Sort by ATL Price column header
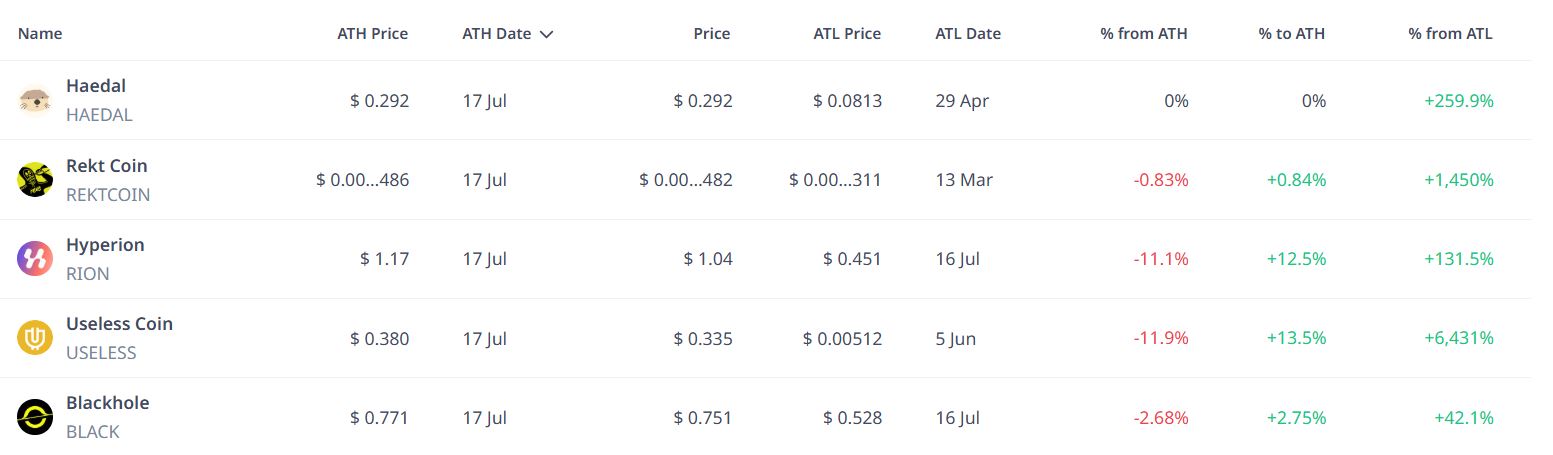The width and height of the screenshot is (1553, 455). (847, 33)
